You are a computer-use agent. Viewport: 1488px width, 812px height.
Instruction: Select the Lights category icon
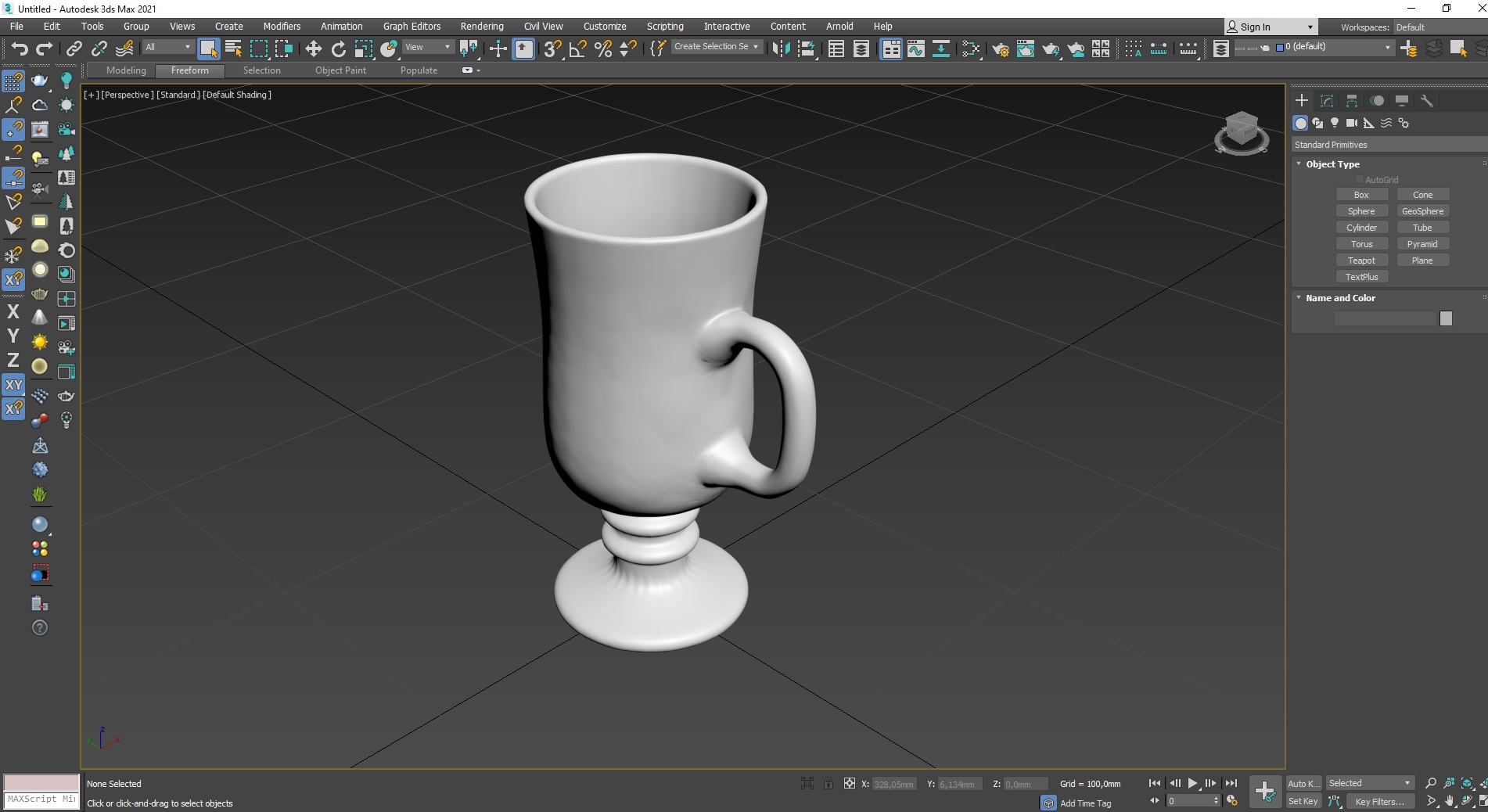pos(1335,123)
